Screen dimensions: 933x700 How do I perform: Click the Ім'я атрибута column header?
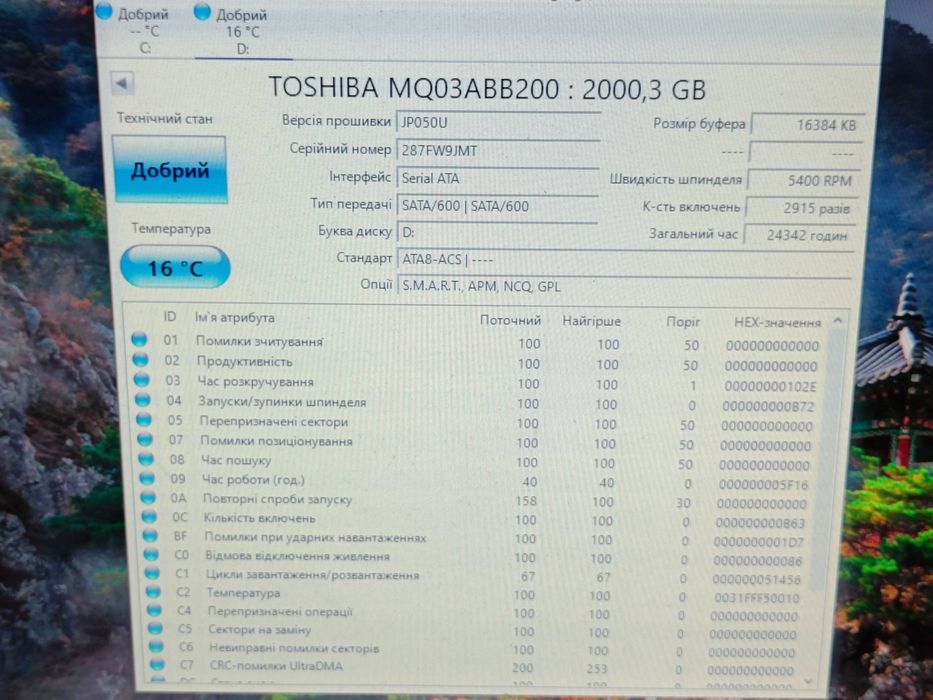pos(234,318)
